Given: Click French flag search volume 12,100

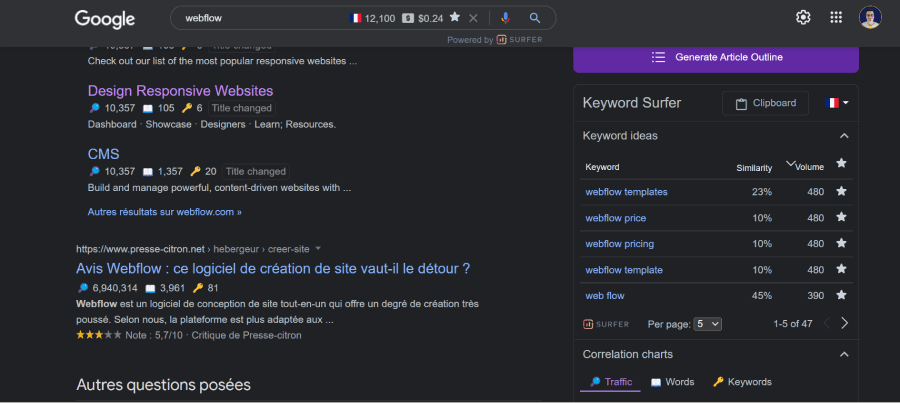Looking at the screenshot, I should (x=373, y=18).
